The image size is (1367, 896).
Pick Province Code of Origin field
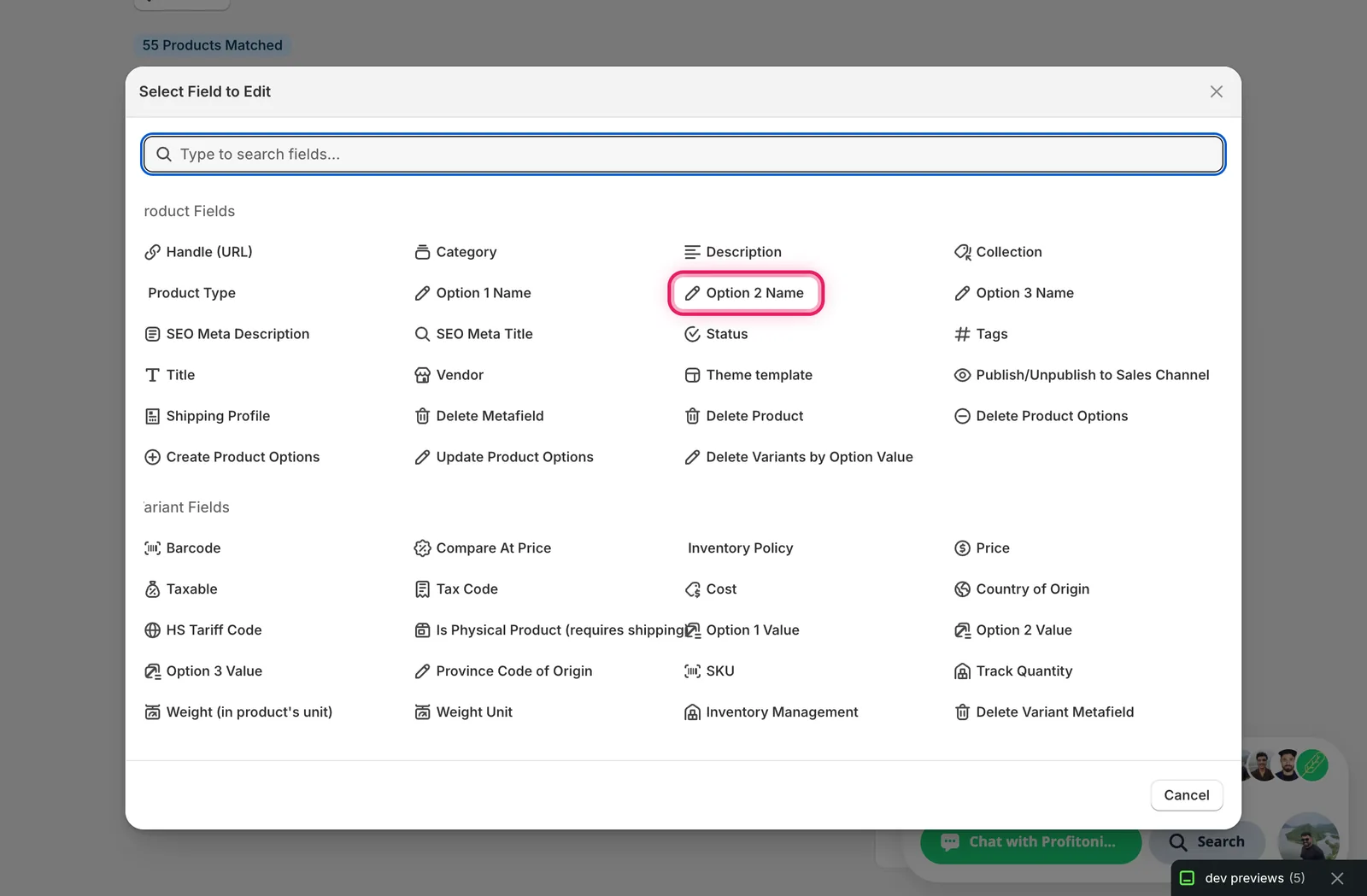tap(504, 671)
